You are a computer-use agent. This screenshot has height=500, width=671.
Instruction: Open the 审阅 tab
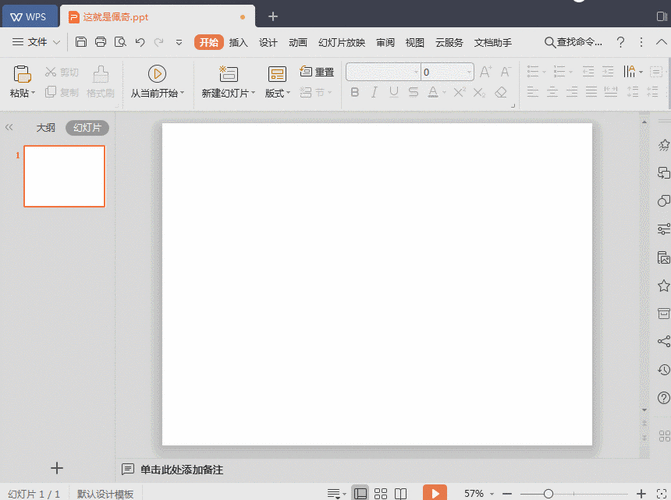pyautogui.click(x=385, y=42)
